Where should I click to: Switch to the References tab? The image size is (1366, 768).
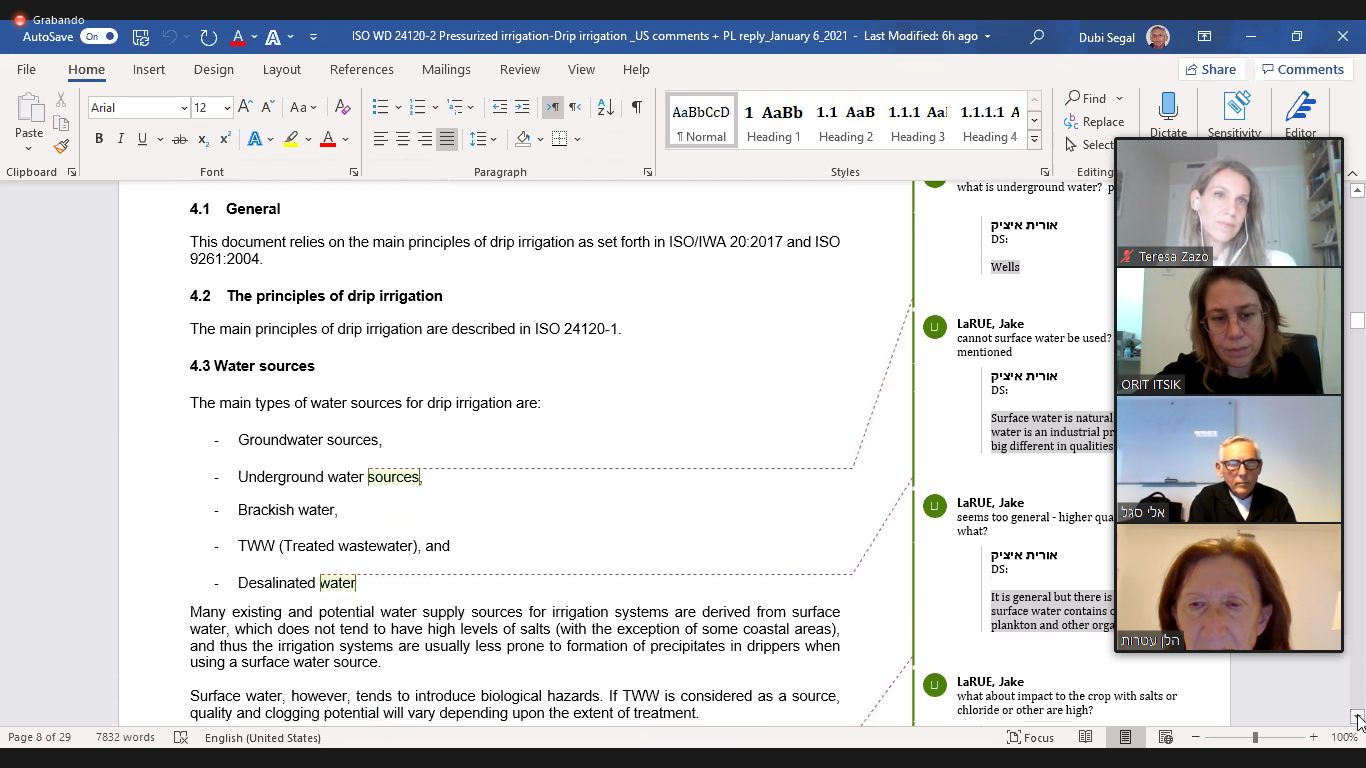pos(361,70)
